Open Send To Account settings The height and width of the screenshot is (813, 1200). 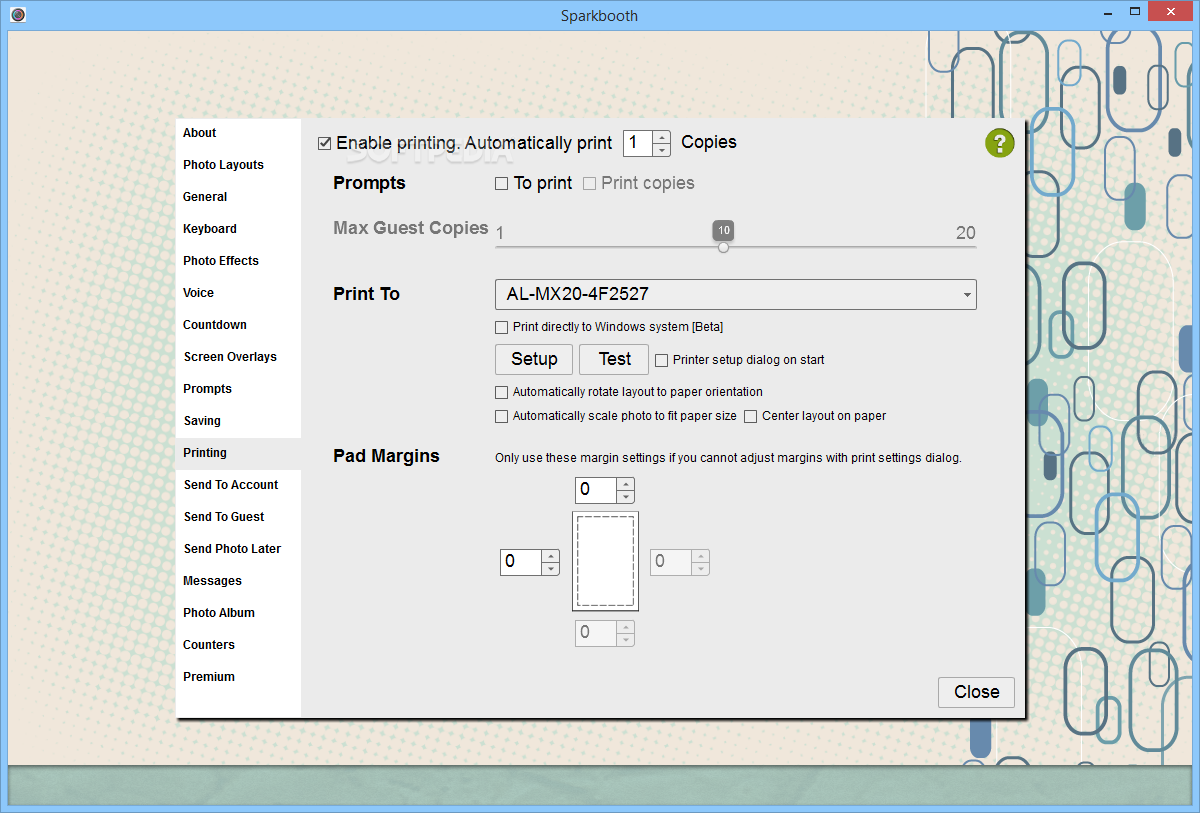click(x=238, y=485)
